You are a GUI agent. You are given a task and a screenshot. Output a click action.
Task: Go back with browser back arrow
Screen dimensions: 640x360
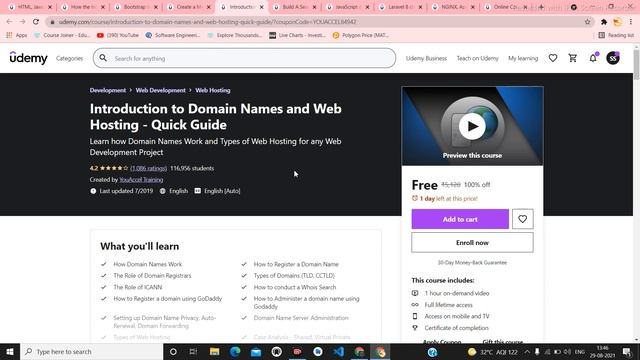click(9, 22)
